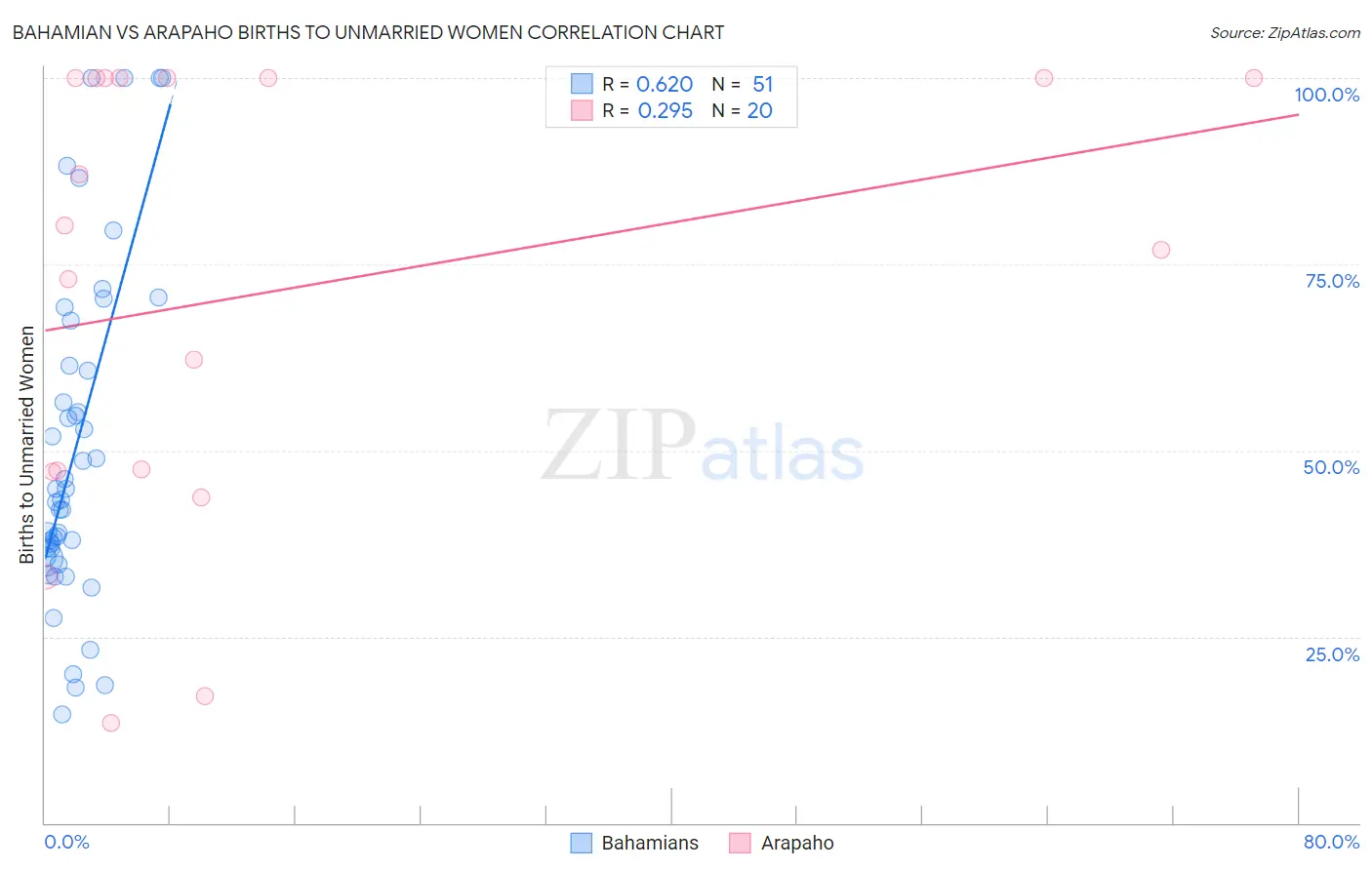
Task: Click the 0.0% x-axis label
Action: click(x=66, y=842)
